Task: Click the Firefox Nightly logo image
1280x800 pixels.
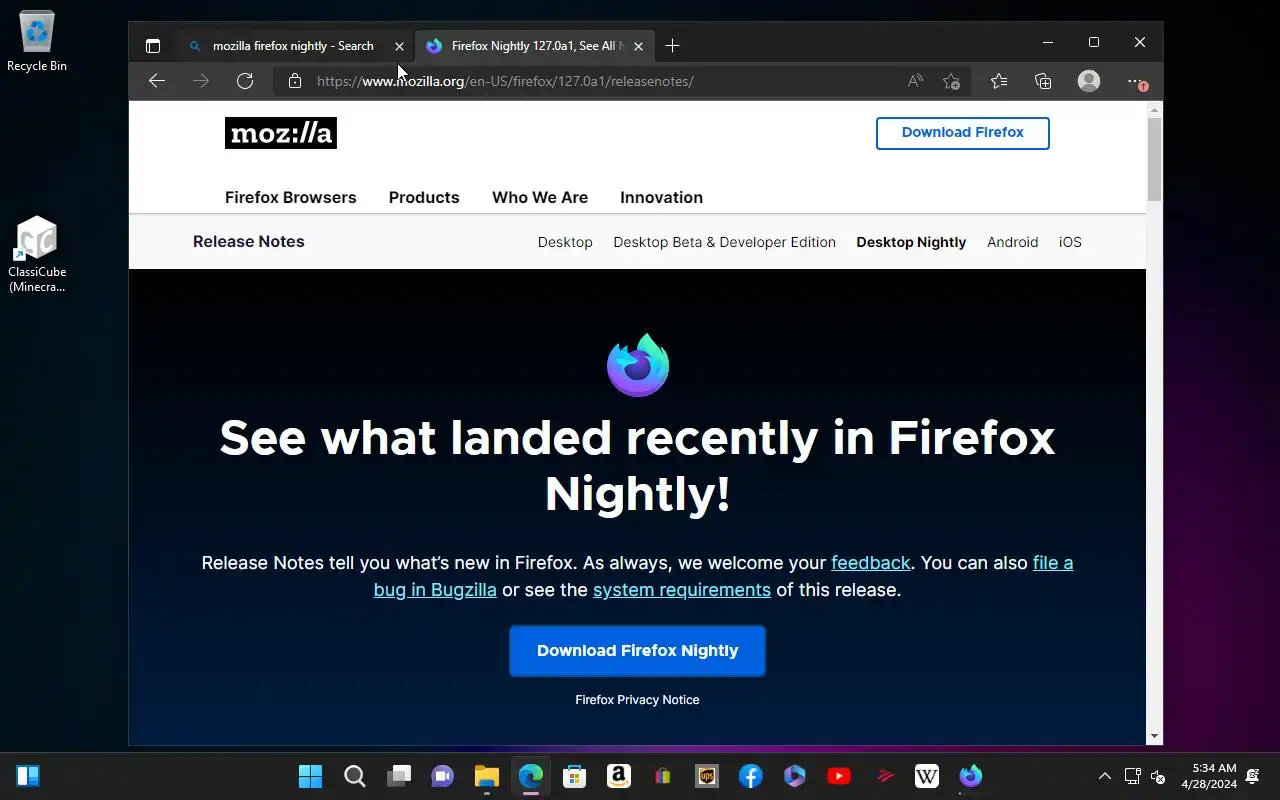Action: point(638,365)
